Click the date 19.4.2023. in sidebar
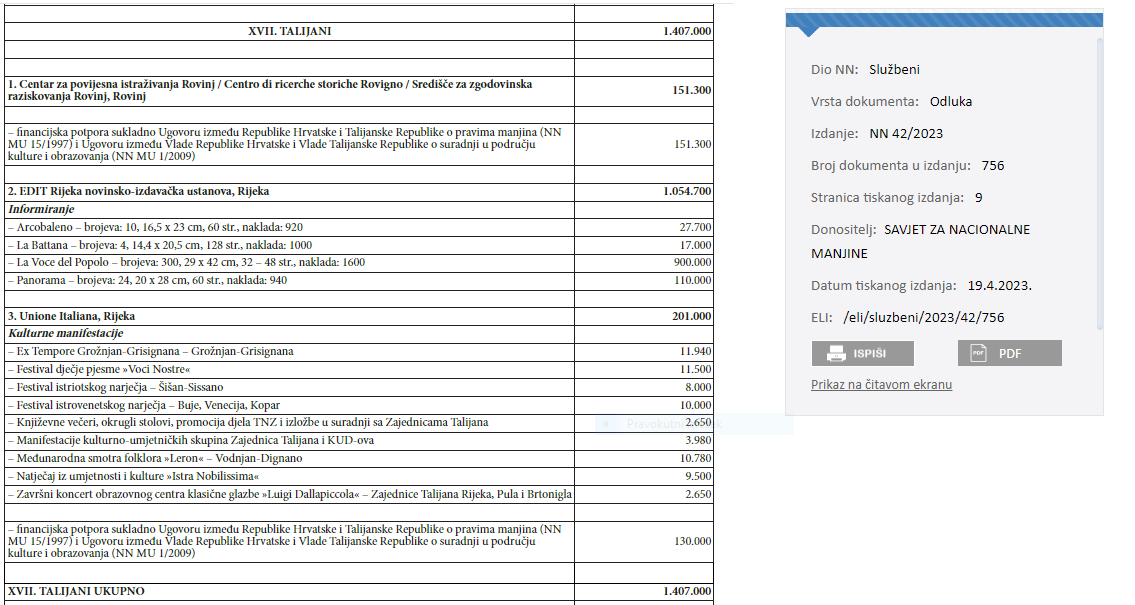This screenshot has width=1135, height=605. pos(999,286)
